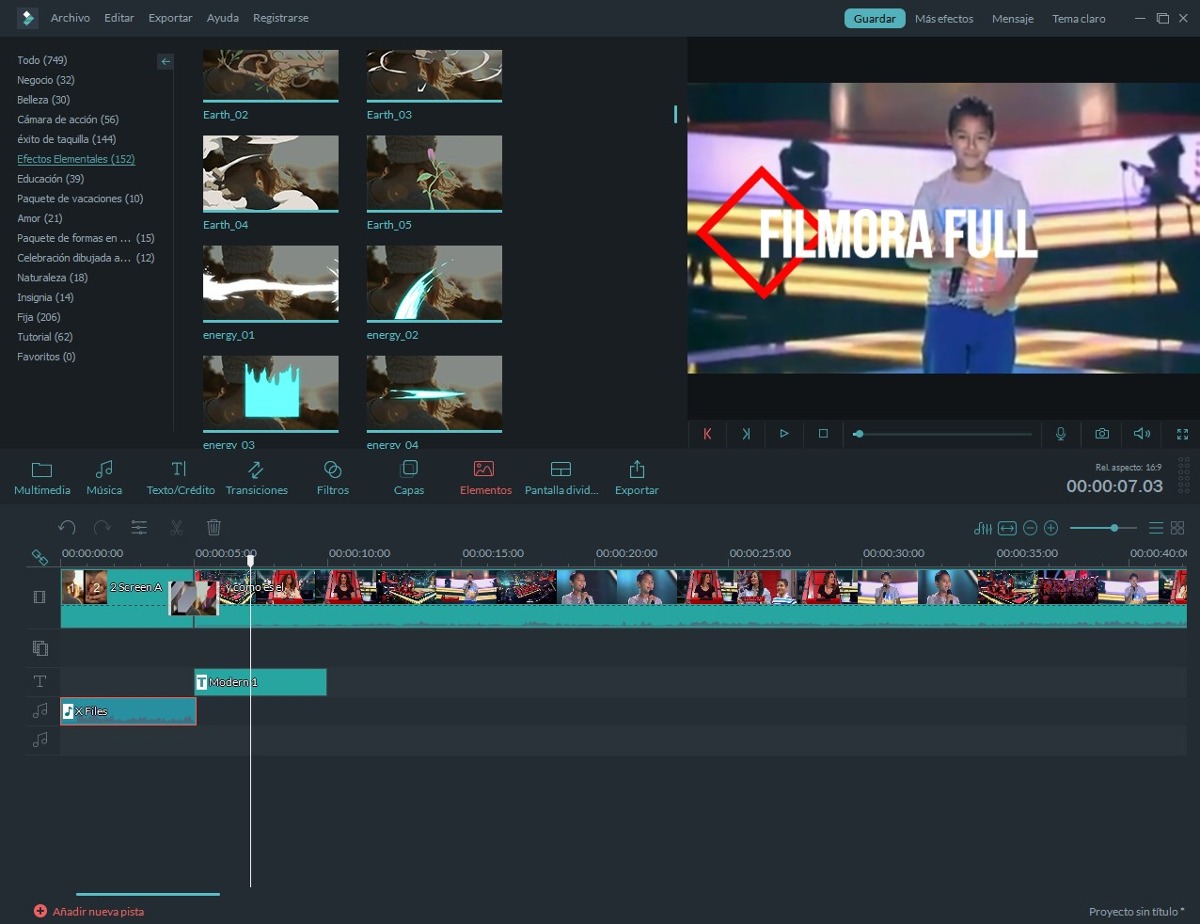Select the Pantalla dividida panel
This screenshot has height=924, width=1200.
tap(560, 476)
